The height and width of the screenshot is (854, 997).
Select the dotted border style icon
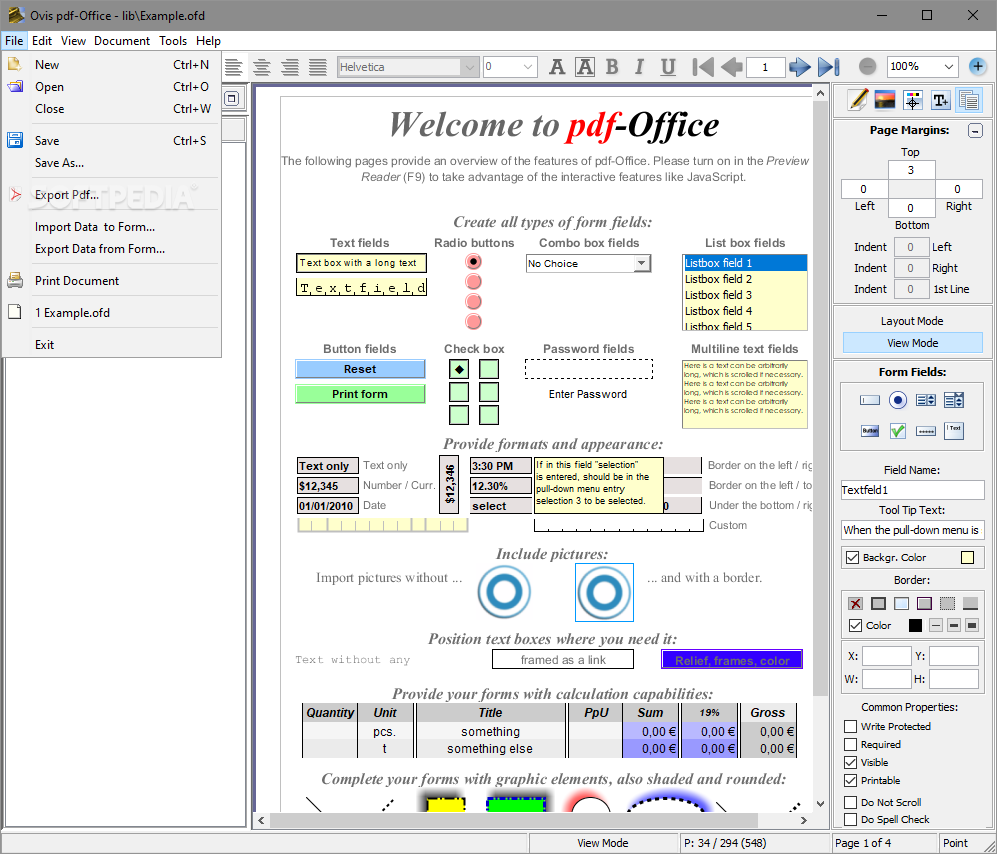(947, 603)
